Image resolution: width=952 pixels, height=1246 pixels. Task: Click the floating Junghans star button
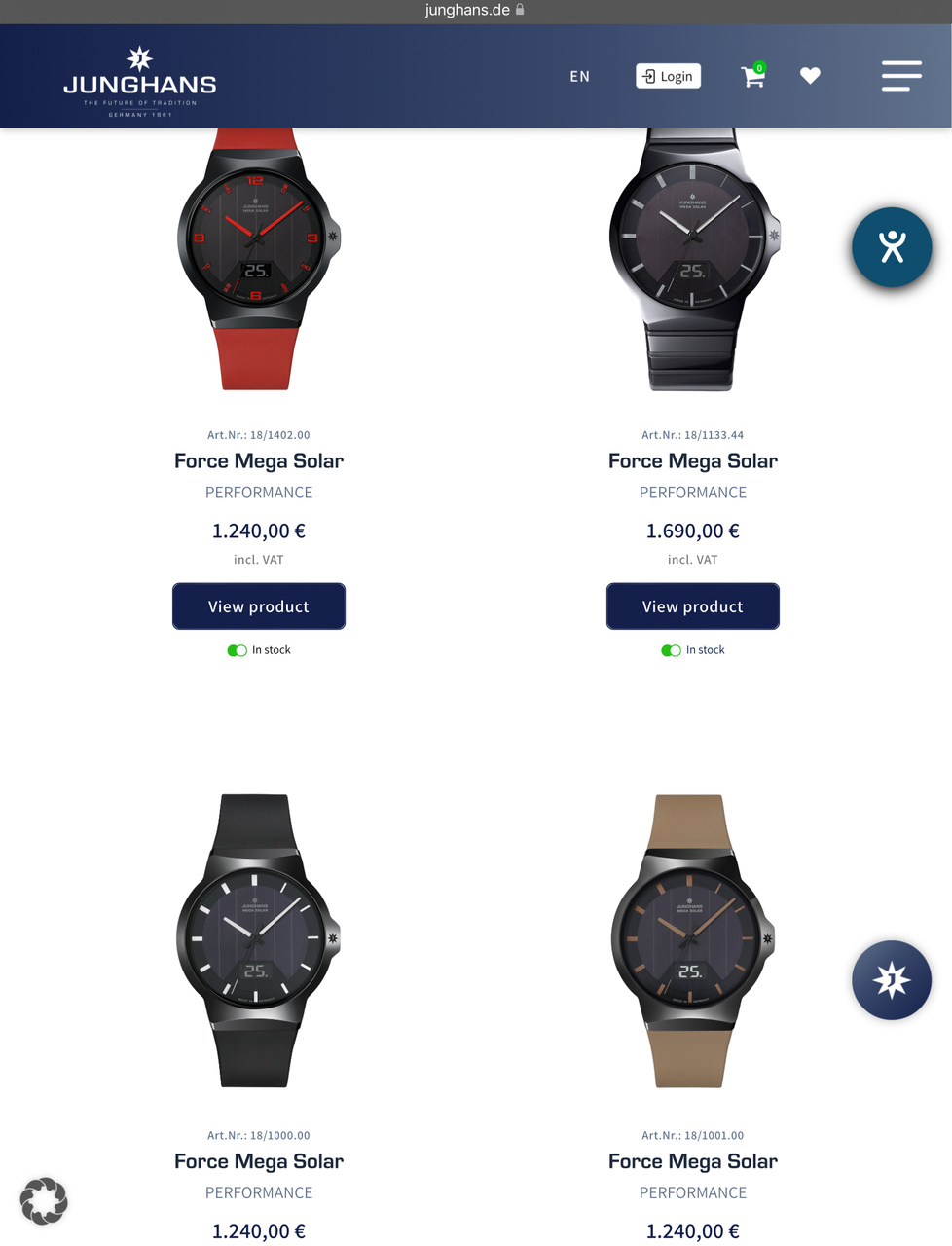tap(892, 979)
